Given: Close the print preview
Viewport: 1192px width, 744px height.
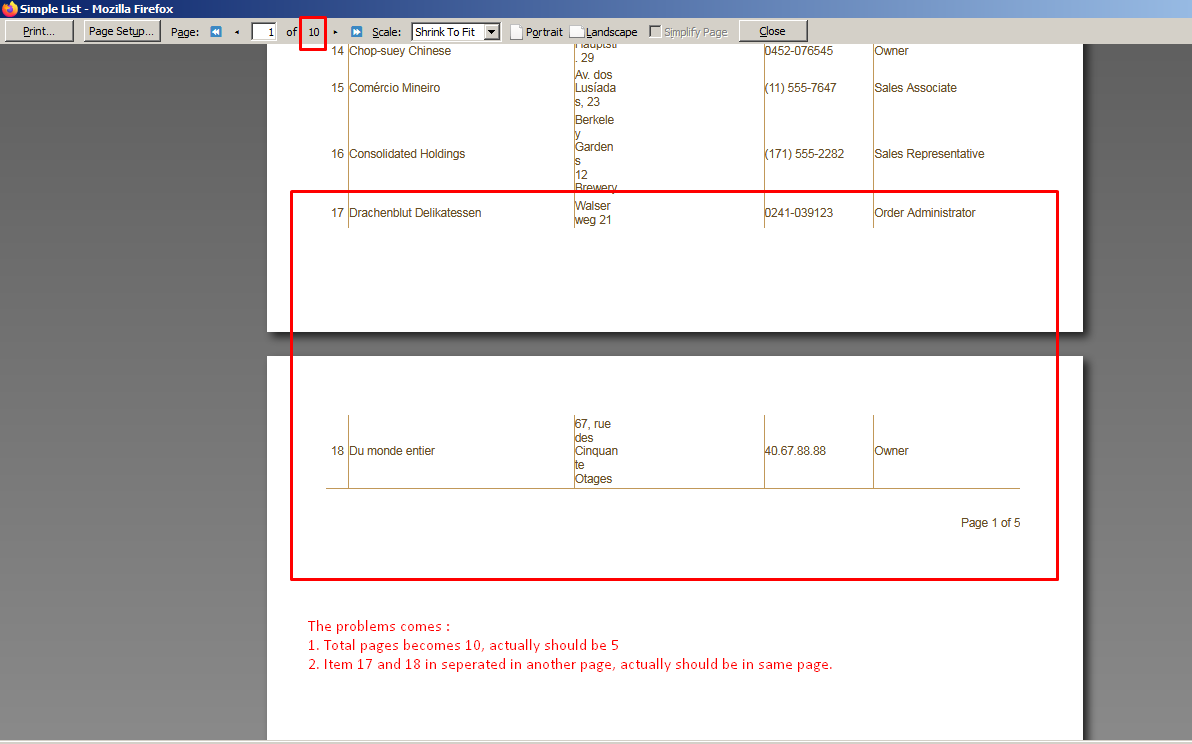Looking at the screenshot, I should click(772, 31).
